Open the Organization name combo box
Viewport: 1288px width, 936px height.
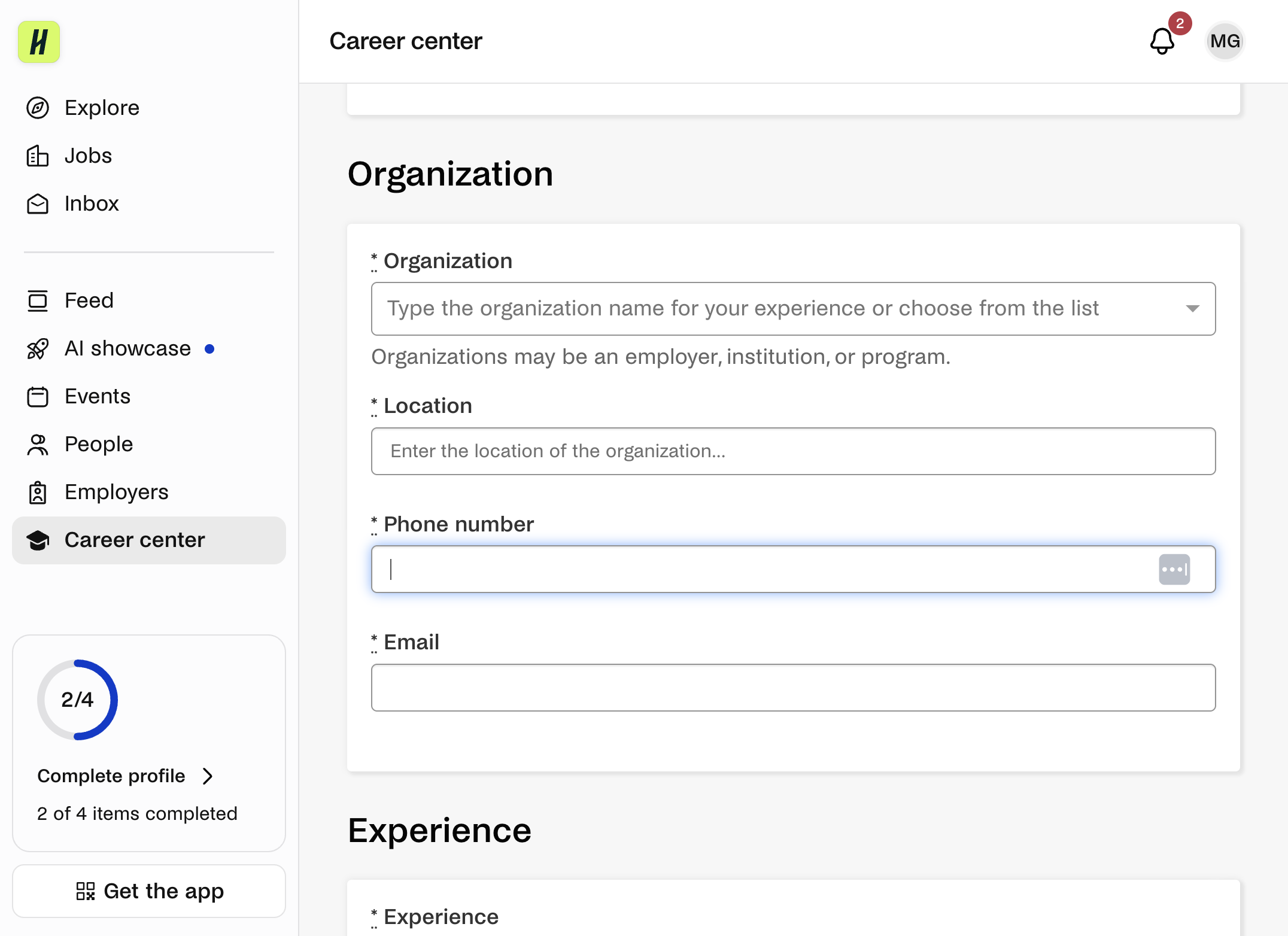coord(793,309)
